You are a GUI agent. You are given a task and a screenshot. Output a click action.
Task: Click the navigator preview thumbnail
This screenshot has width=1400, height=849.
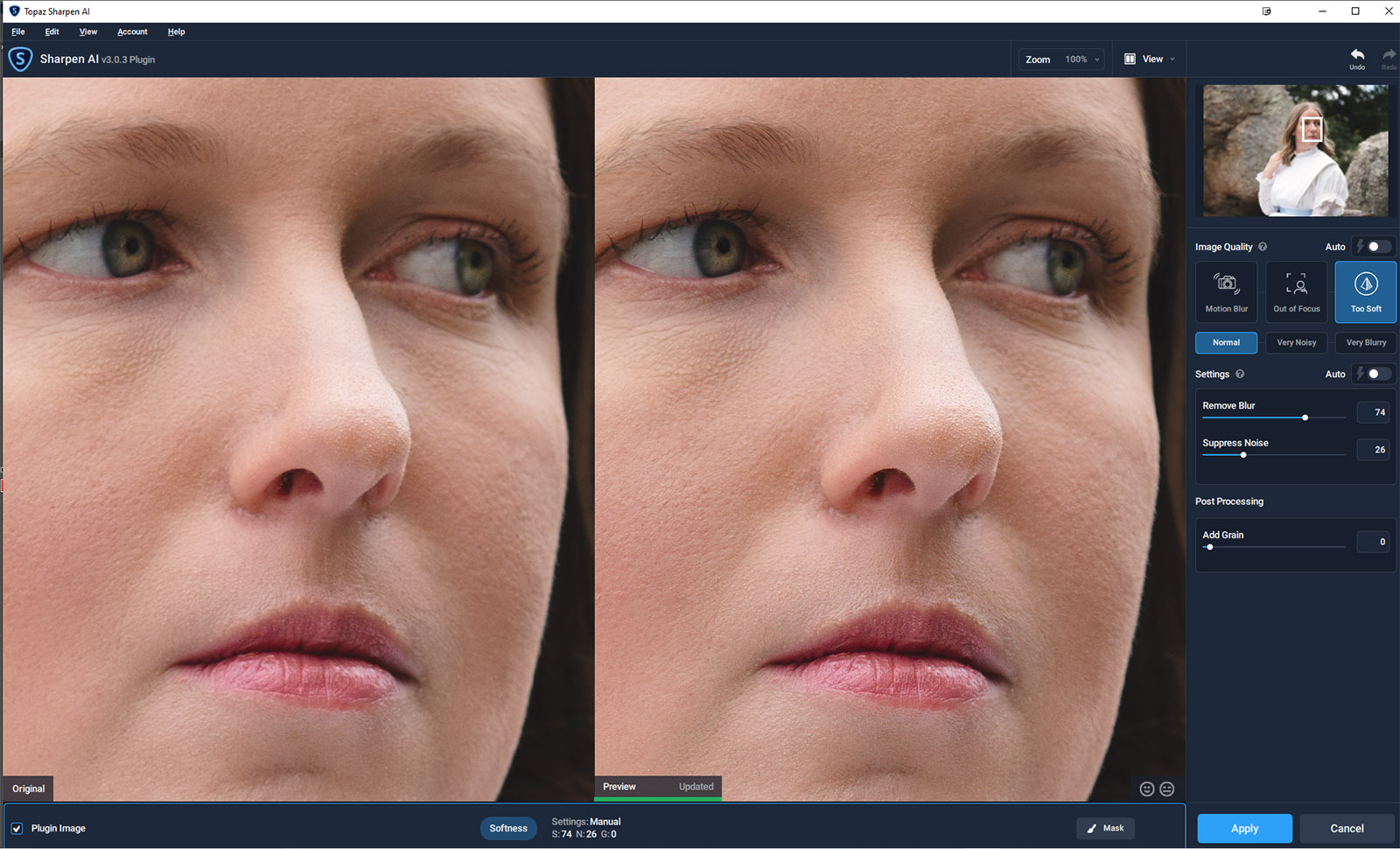1295,151
